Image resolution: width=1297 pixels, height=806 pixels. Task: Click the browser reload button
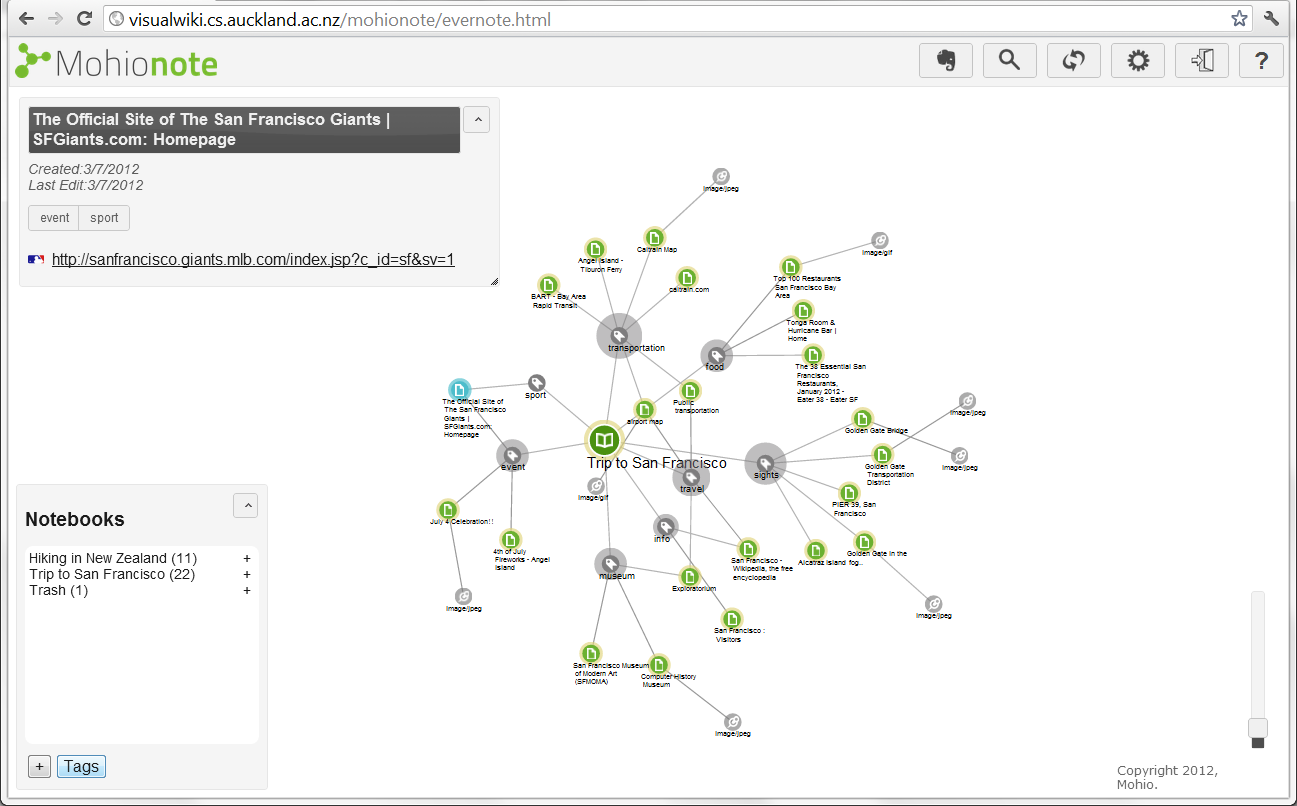(85, 18)
